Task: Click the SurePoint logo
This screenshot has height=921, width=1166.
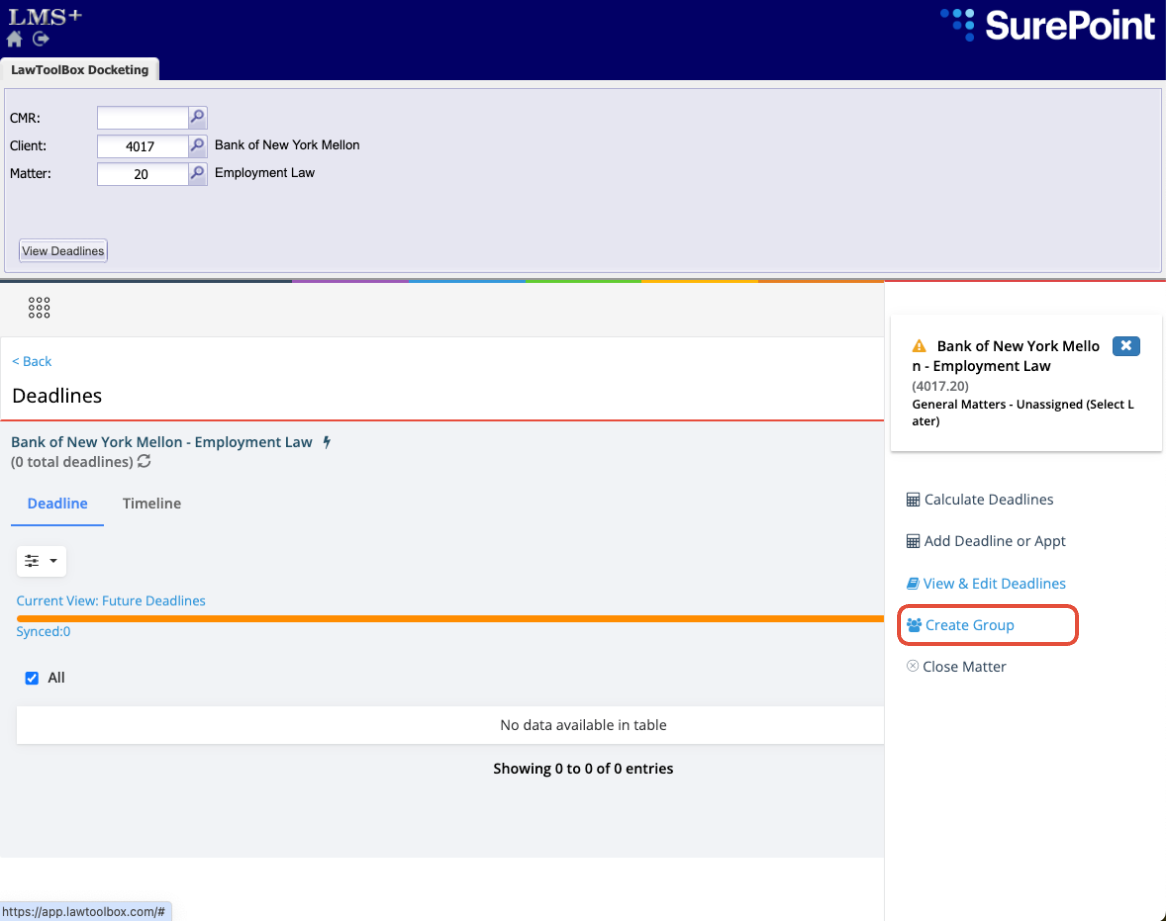Action: point(1048,25)
